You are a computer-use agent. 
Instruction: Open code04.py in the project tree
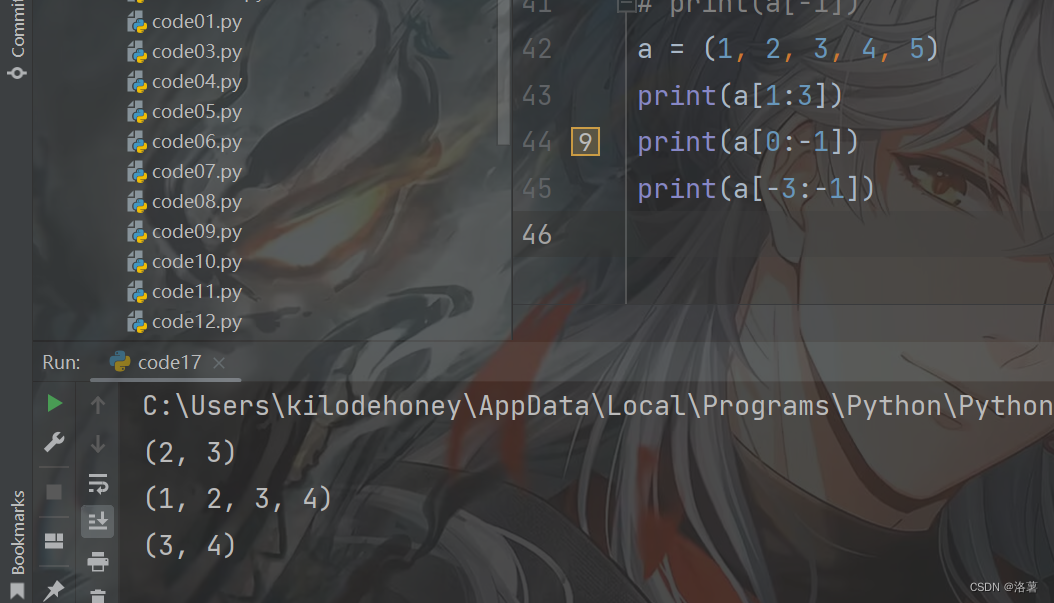(x=197, y=82)
